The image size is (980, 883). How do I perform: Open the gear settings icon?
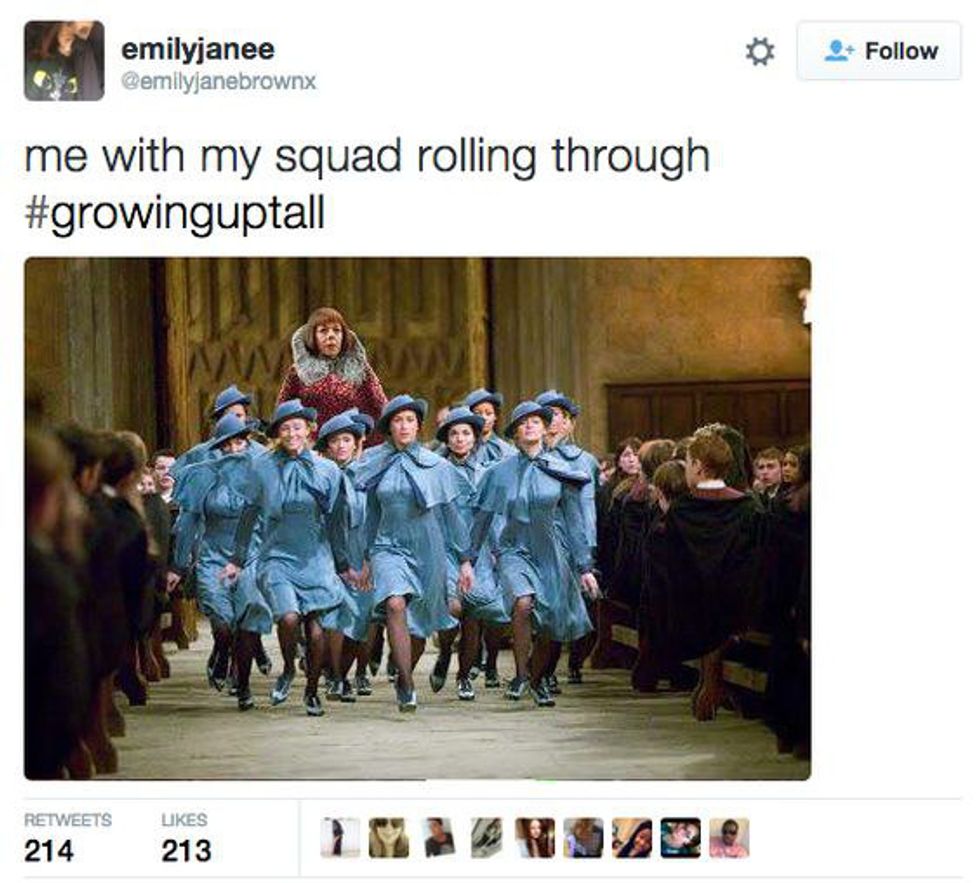(760, 51)
